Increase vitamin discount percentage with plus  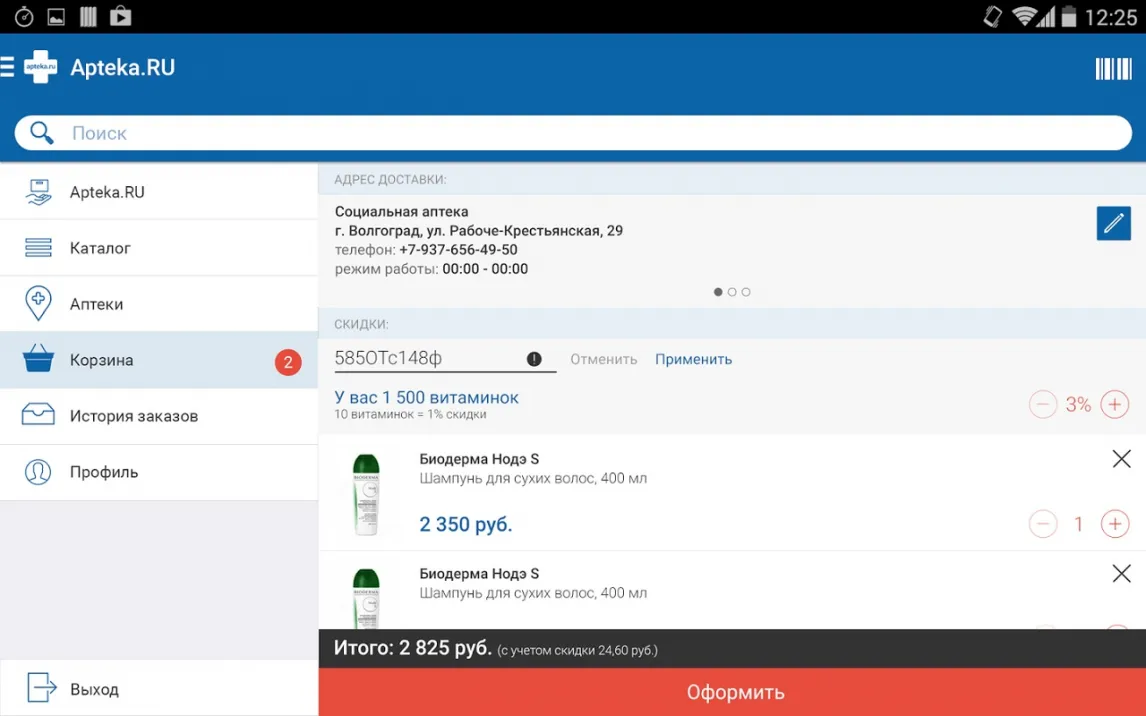tap(1114, 404)
